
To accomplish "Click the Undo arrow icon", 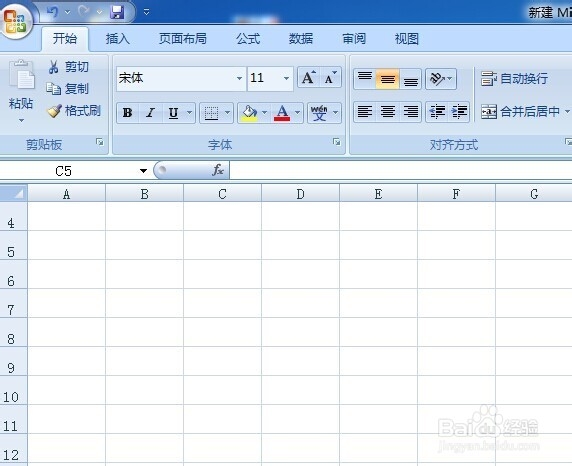I will pyautogui.click(x=53, y=12).
